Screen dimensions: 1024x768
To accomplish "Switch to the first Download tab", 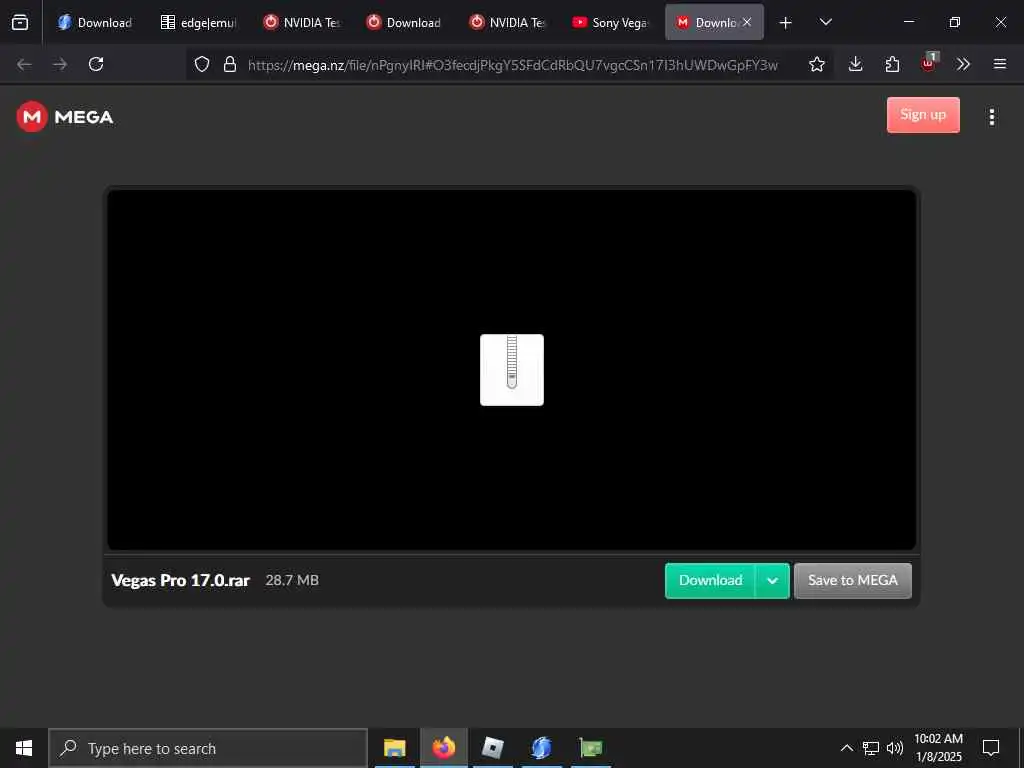I will (x=95, y=22).
